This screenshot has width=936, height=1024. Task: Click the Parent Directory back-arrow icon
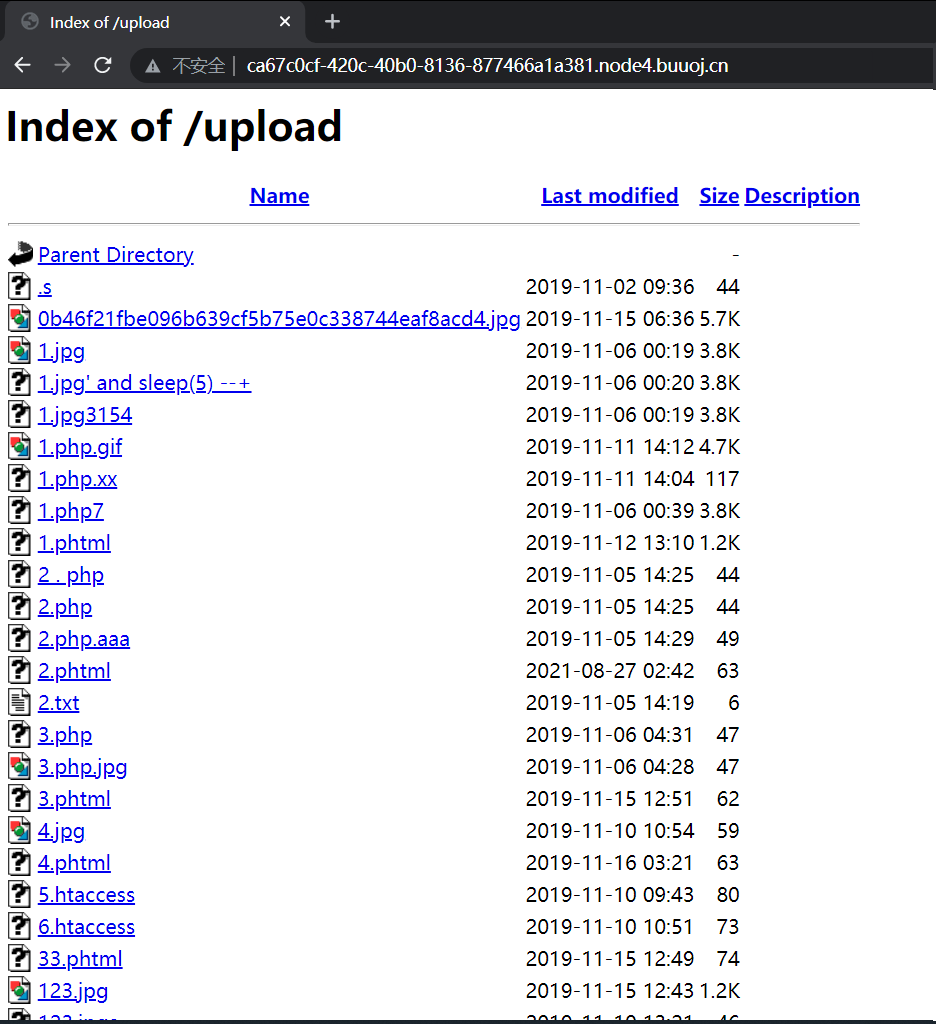click(x=20, y=254)
